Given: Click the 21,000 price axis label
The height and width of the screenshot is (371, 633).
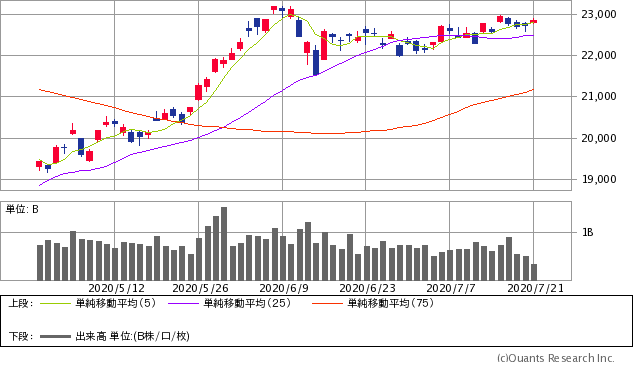Looking at the screenshot, I should tap(599, 96).
